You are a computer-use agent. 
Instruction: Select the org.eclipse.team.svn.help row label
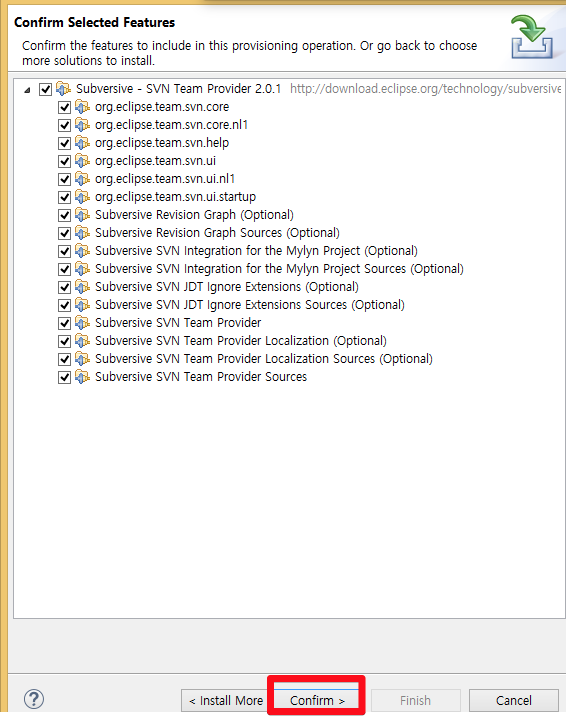click(x=162, y=143)
